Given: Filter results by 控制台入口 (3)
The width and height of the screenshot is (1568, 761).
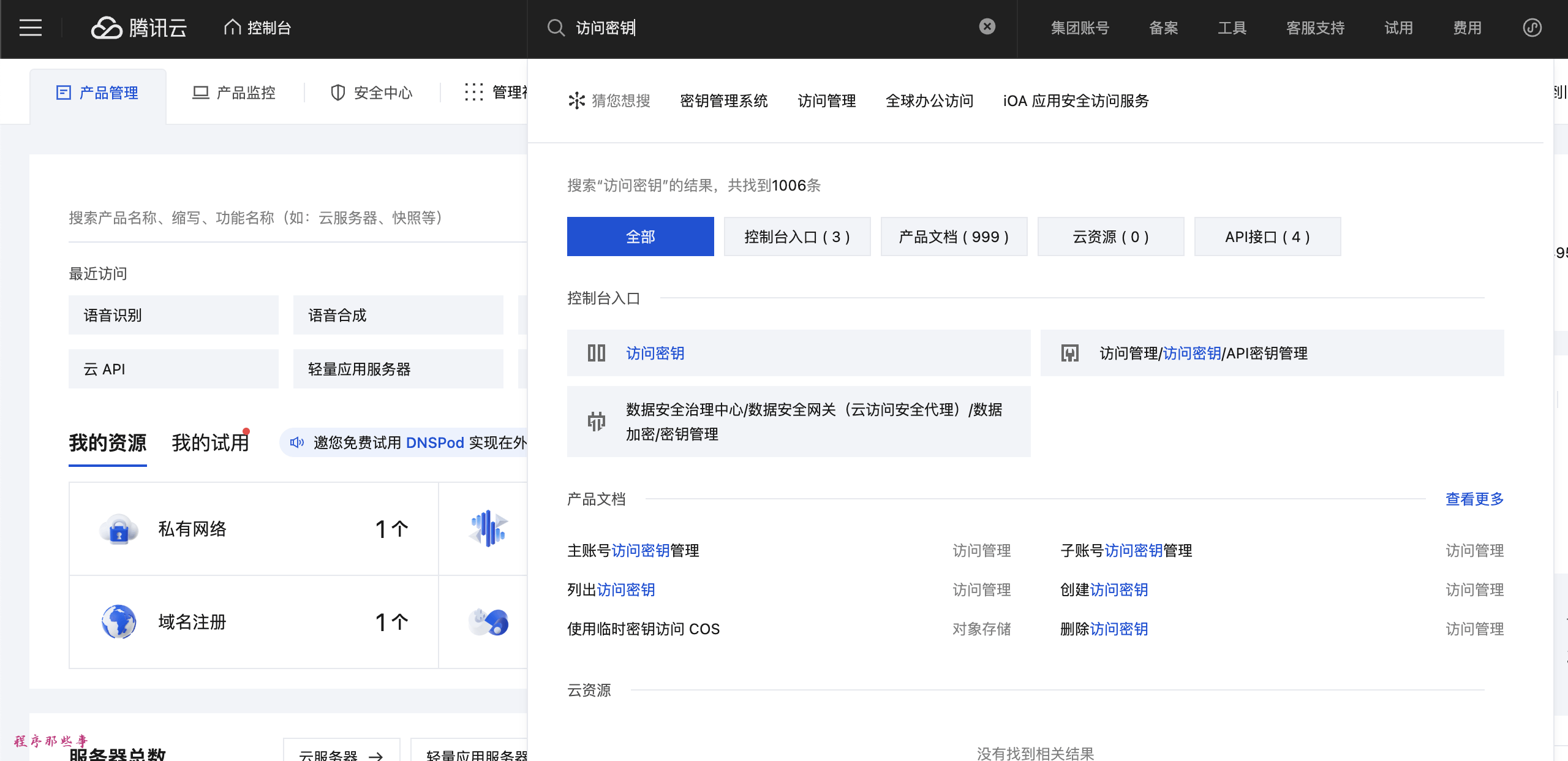Looking at the screenshot, I should [x=797, y=237].
